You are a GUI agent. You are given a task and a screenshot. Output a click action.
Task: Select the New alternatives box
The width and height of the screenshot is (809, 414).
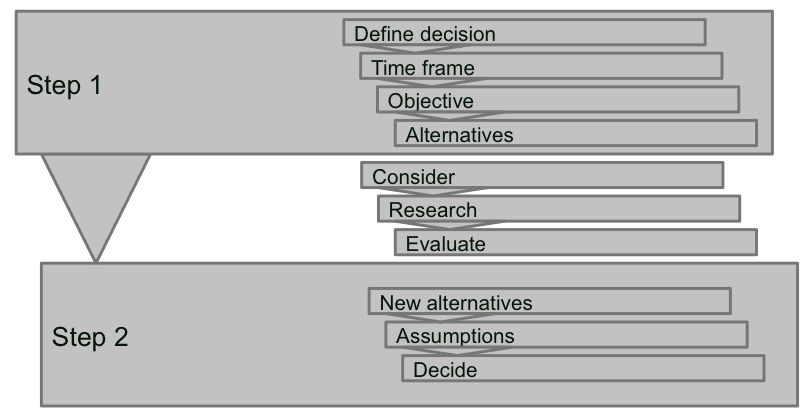549,301
